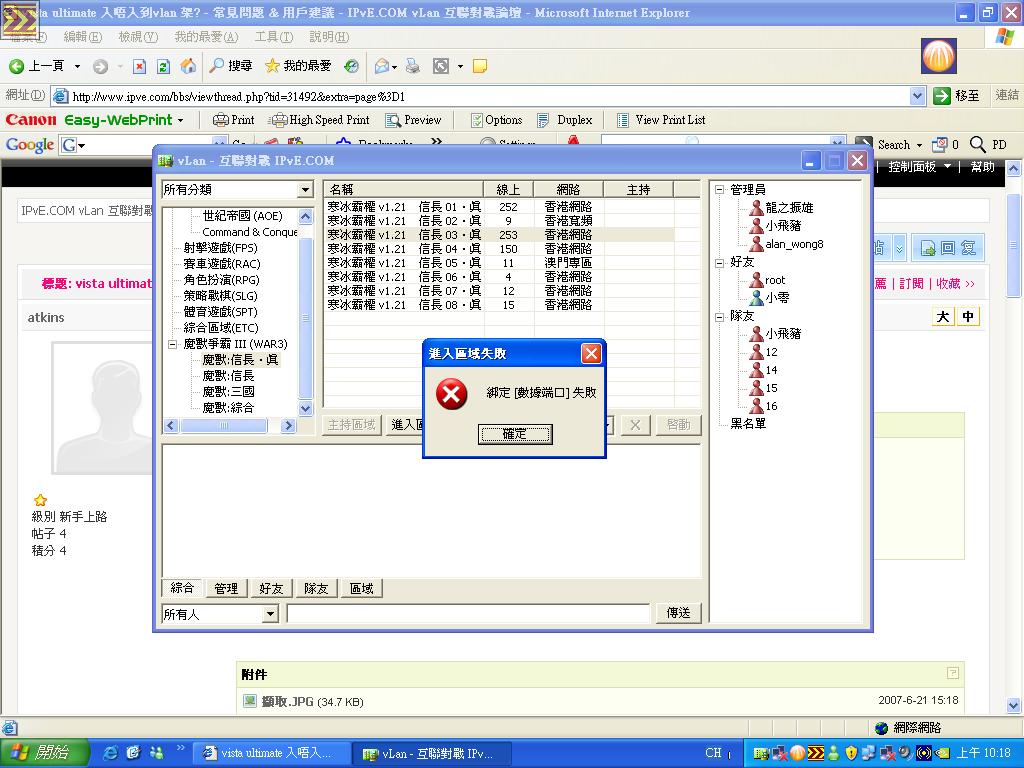Image resolution: width=1024 pixels, height=768 pixels.
Task: Enable Duplex printing option
Action: coord(567,119)
